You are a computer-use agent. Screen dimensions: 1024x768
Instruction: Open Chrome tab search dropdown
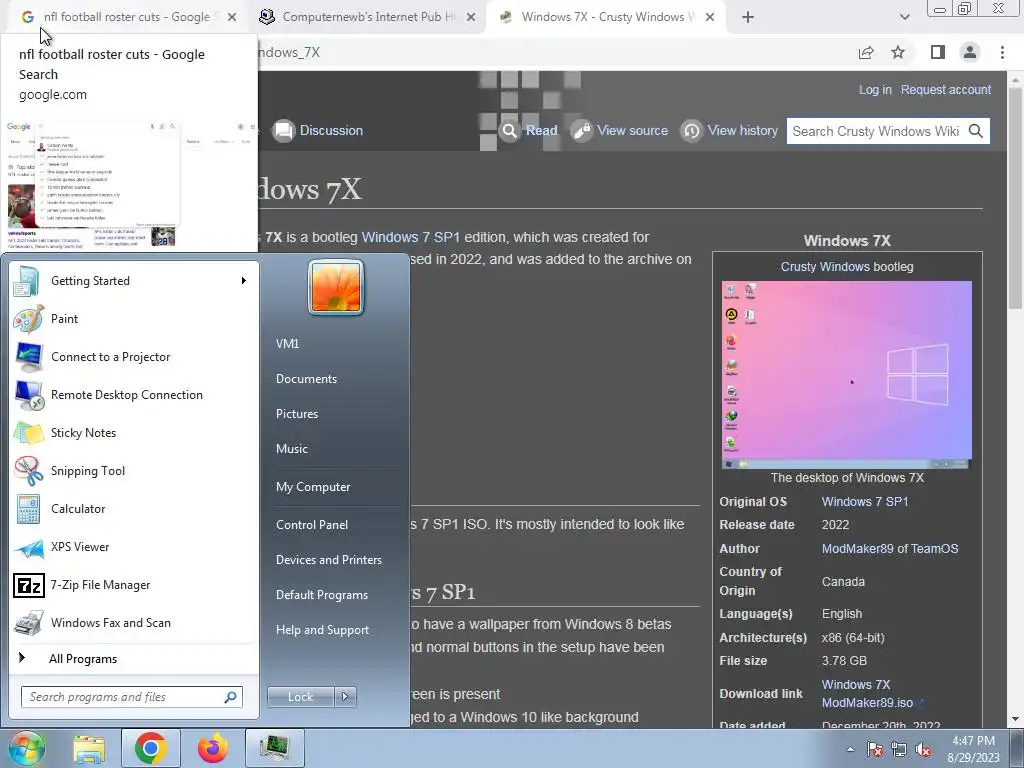click(904, 18)
